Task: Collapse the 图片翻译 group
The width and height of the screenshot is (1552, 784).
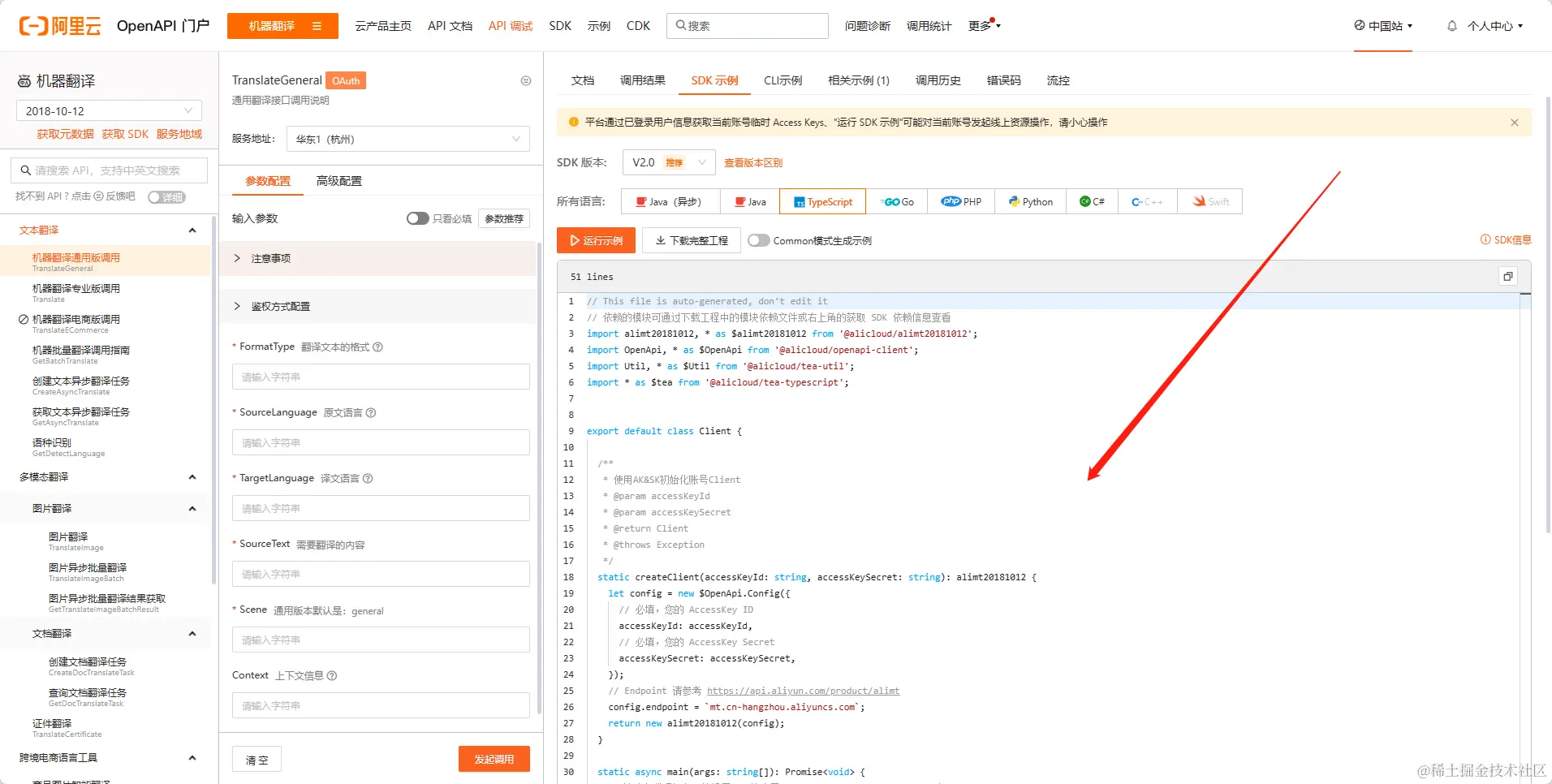Action: pyautogui.click(x=192, y=509)
